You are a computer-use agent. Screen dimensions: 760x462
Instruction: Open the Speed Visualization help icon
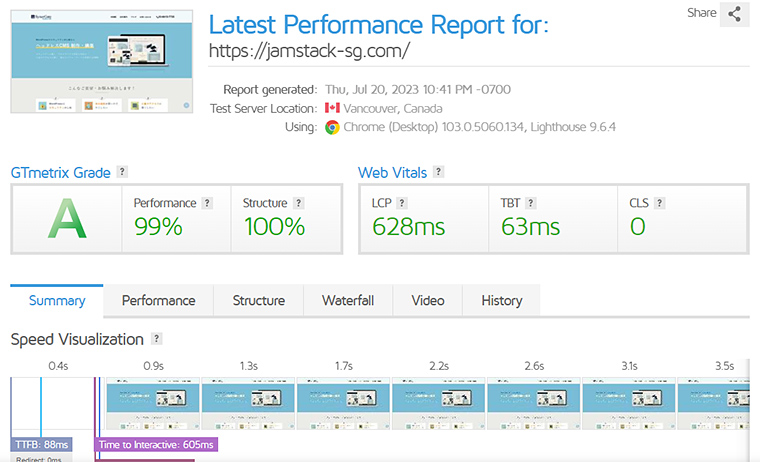pyautogui.click(x=156, y=338)
